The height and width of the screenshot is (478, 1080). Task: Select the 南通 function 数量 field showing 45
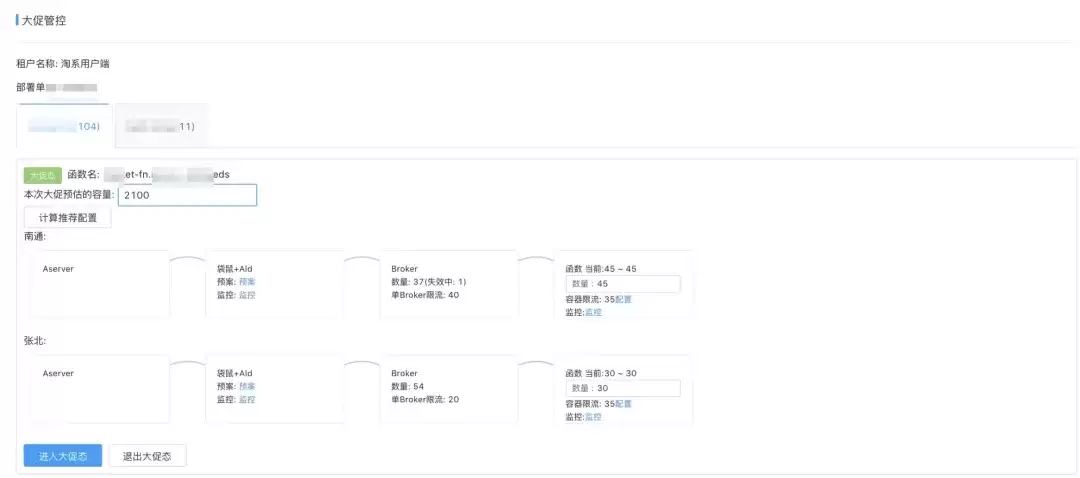(x=623, y=284)
